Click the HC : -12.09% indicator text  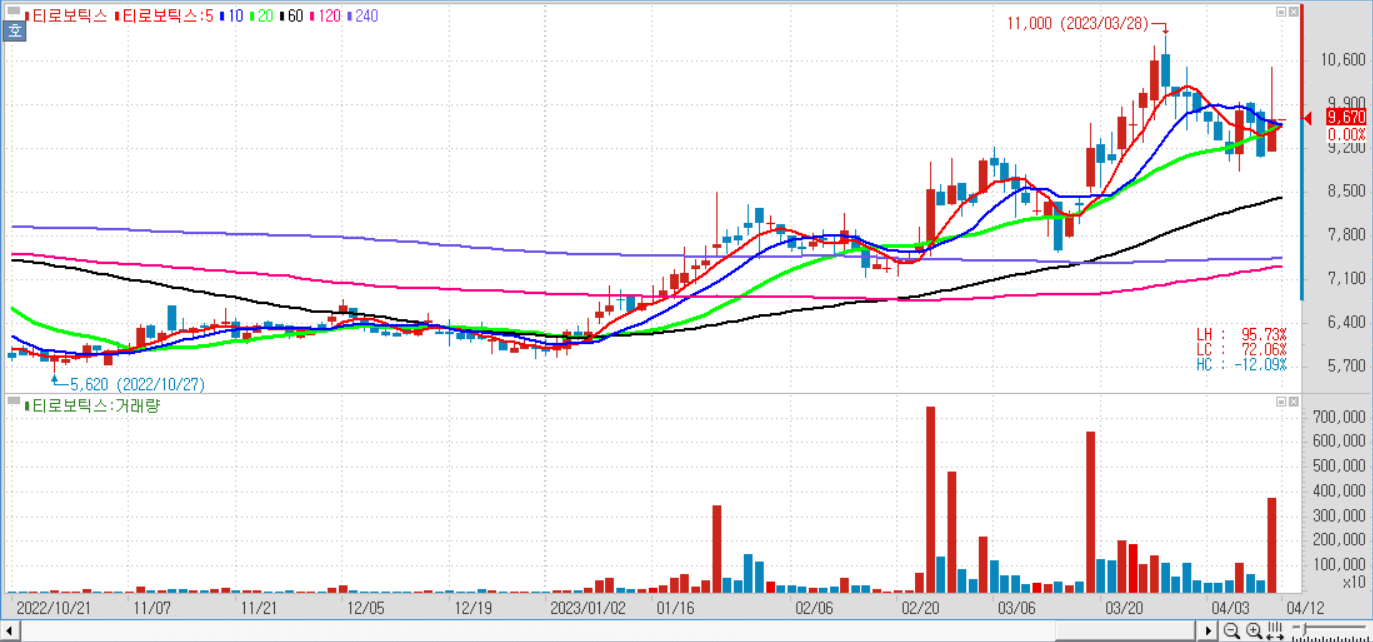point(1242,365)
